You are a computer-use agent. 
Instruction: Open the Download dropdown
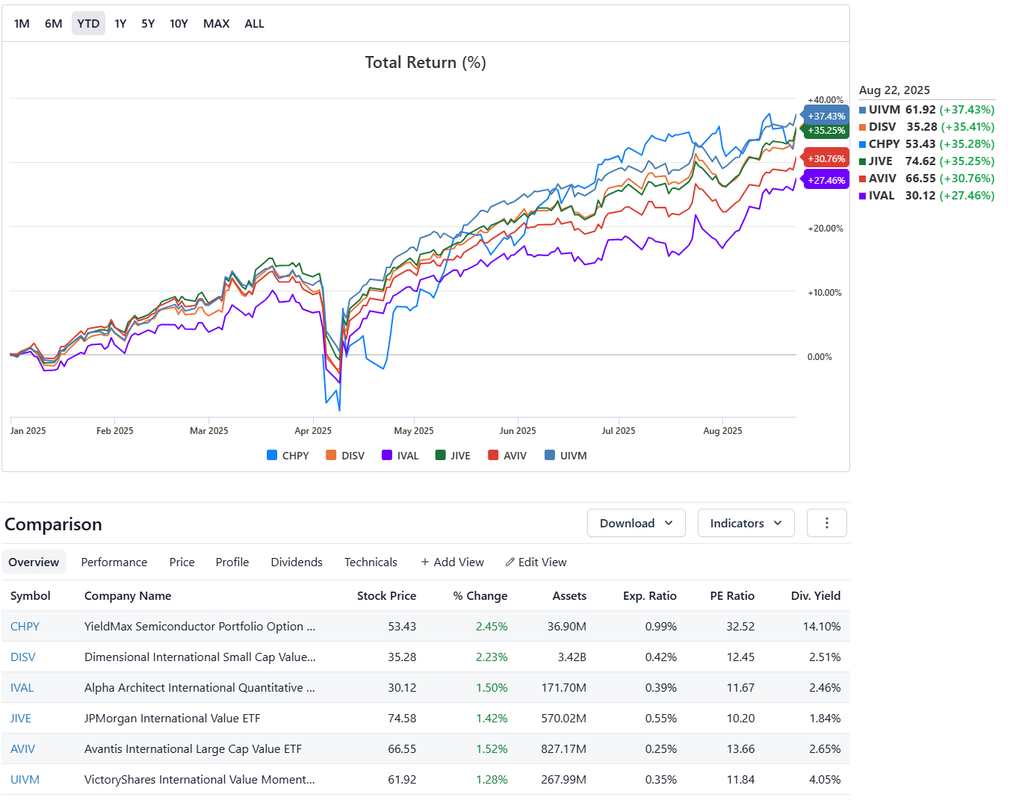pyautogui.click(x=636, y=523)
